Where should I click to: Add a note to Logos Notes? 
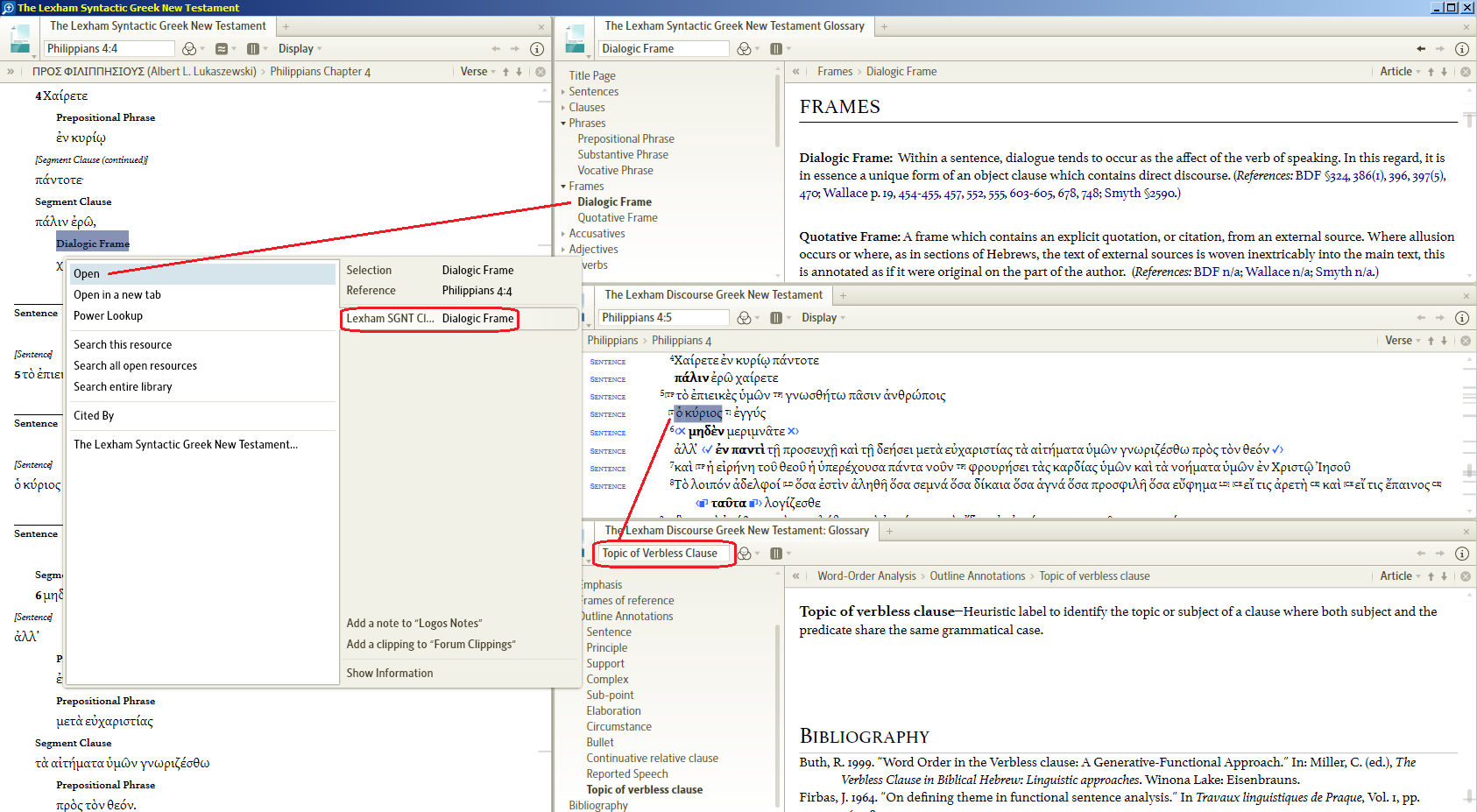click(x=414, y=624)
